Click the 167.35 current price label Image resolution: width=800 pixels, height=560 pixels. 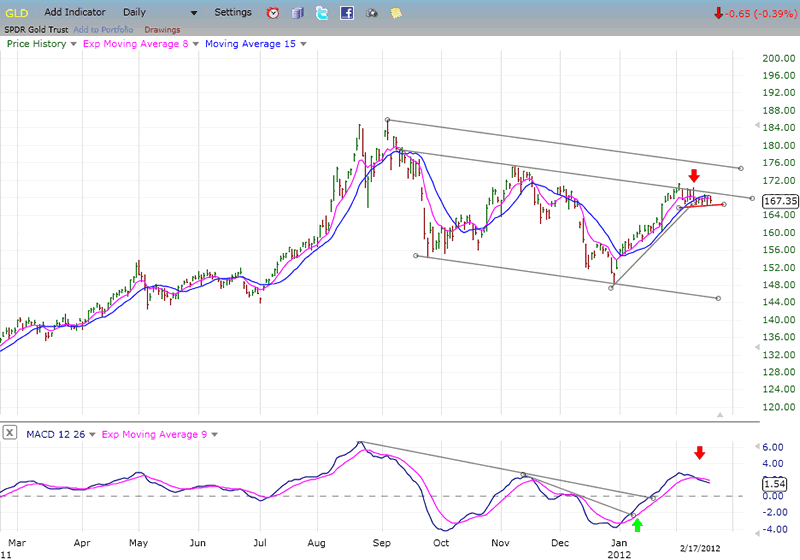click(x=779, y=201)
